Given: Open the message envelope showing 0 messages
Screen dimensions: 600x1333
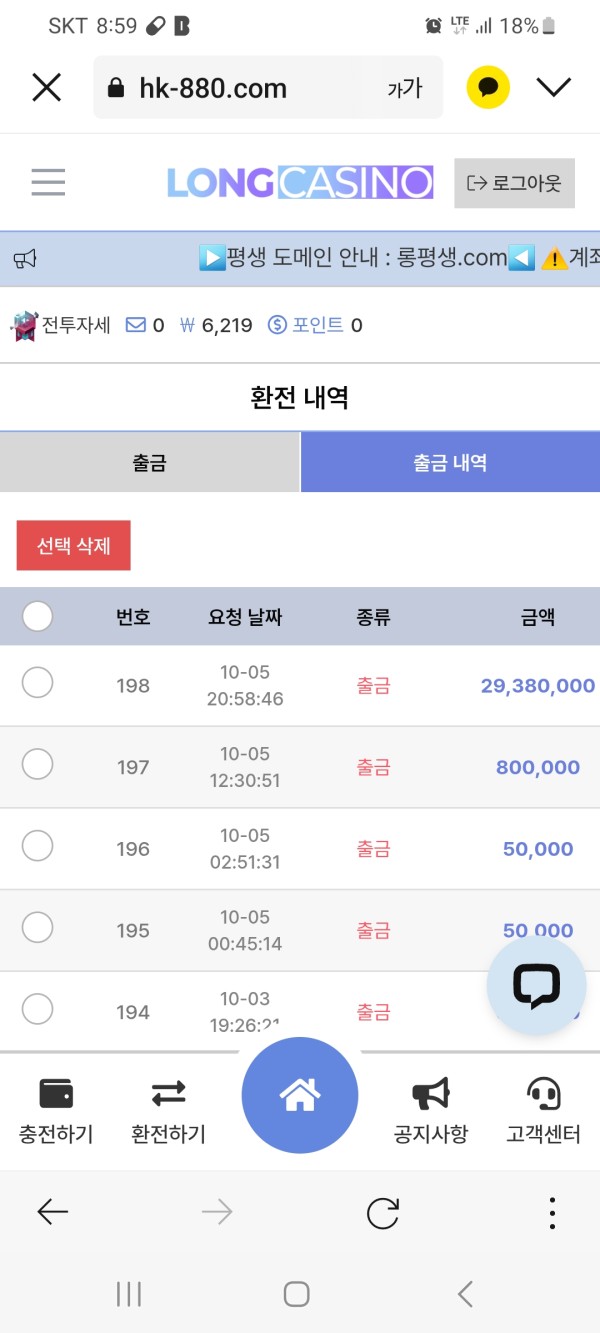Looking at the screenshot, I should [137, 323].
